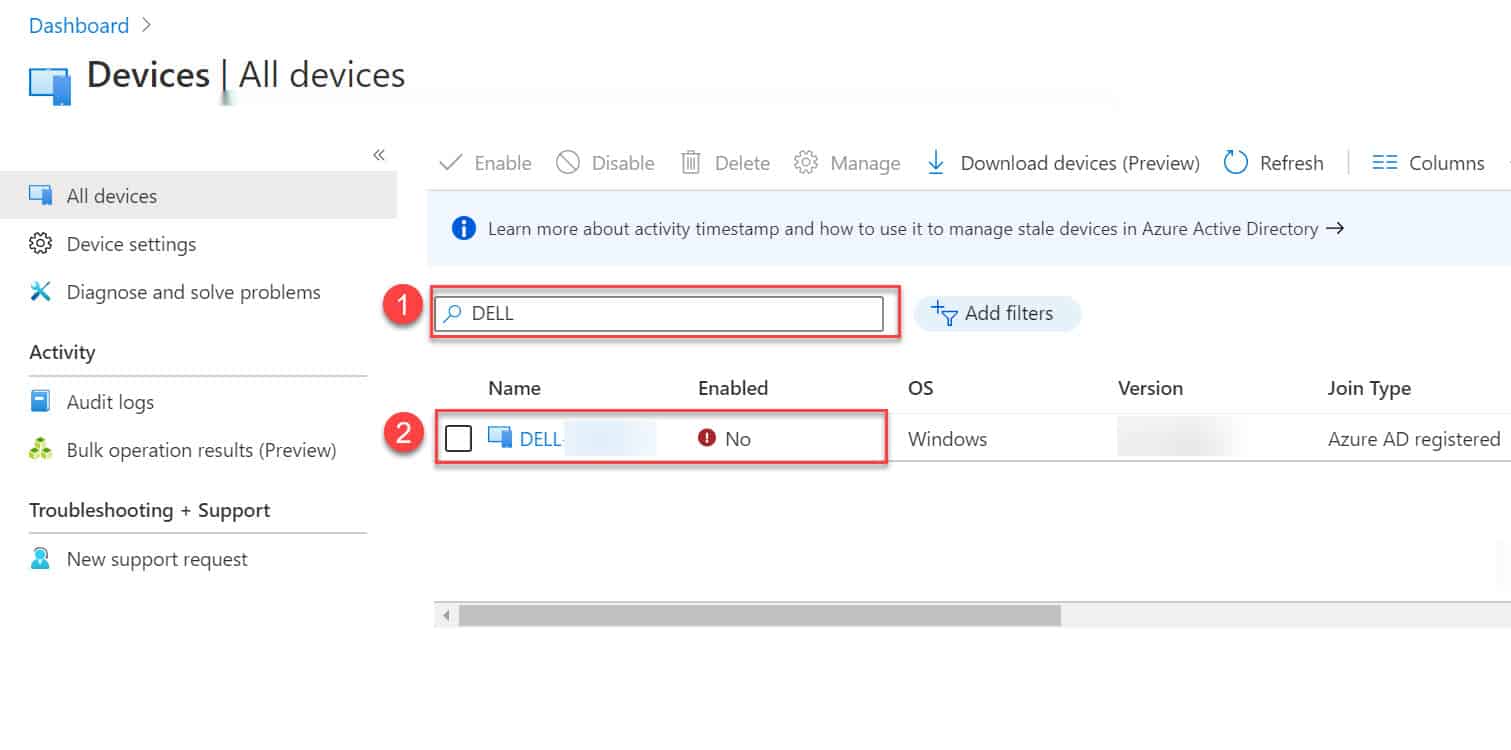Open New support request
This screenshot has width=1511, height=750.
[x=157, y=559]
